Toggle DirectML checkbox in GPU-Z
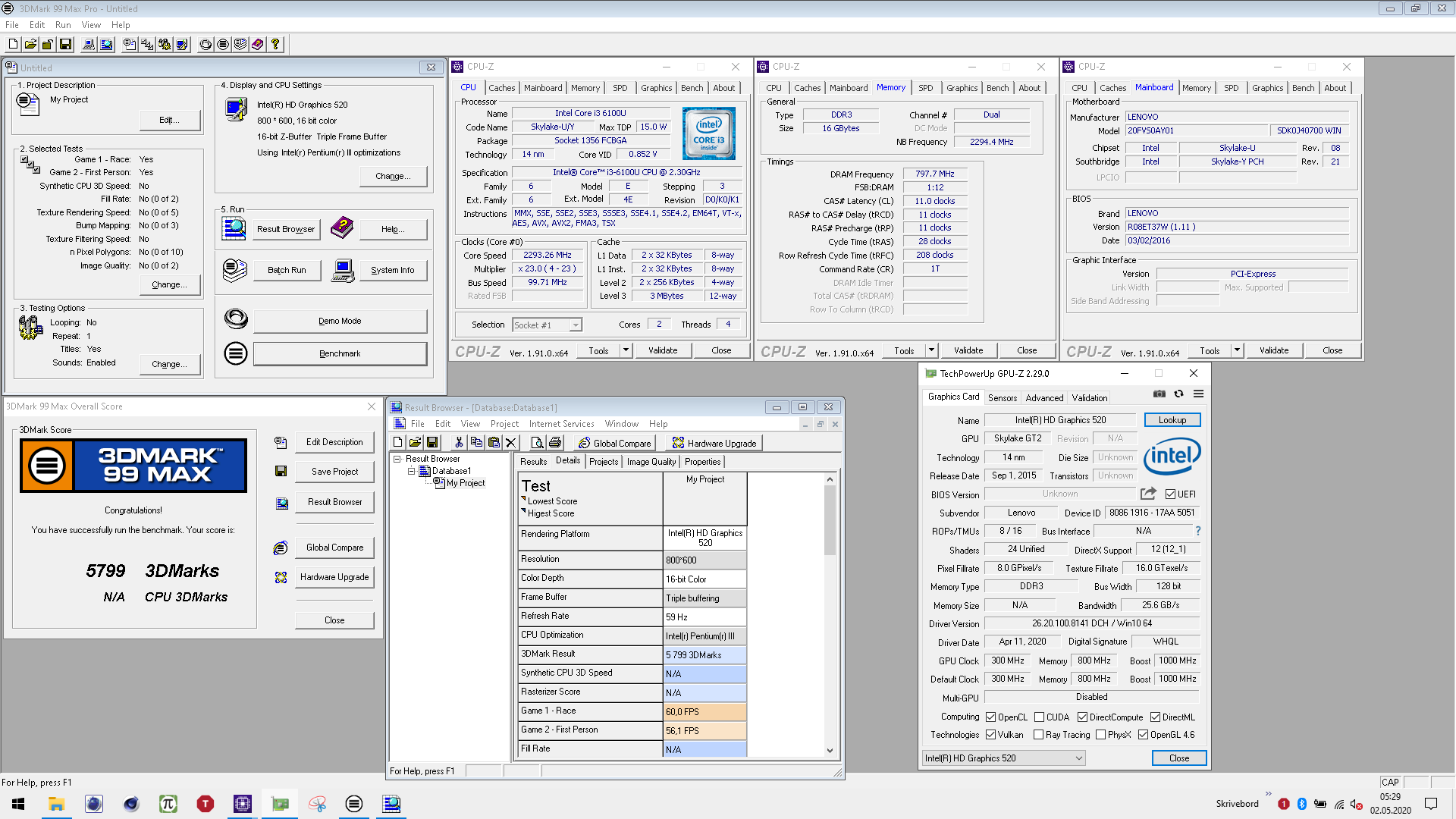Viewport: 1456px width, 819px height. (1155, 717)
